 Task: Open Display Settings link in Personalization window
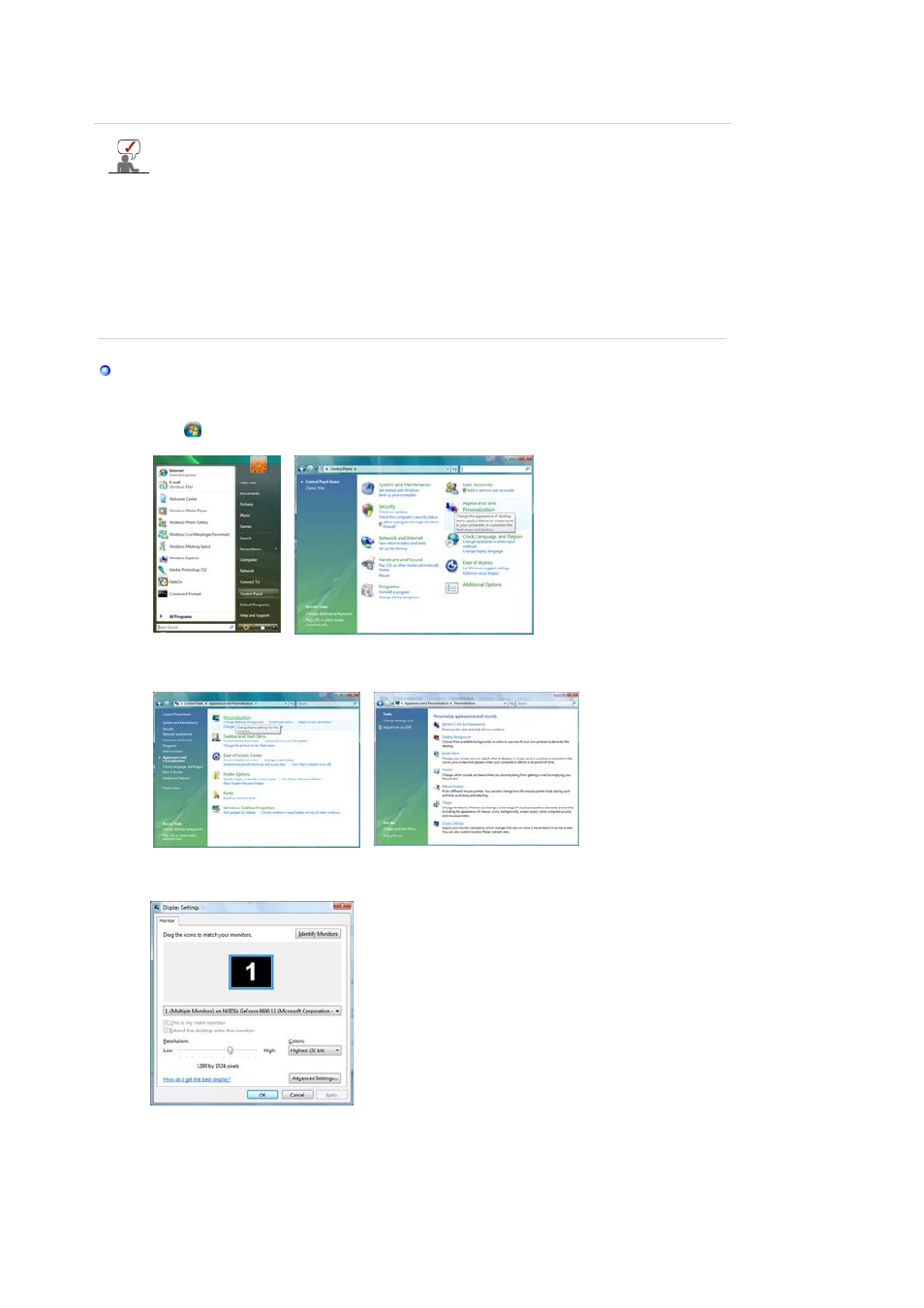(453, 824)
